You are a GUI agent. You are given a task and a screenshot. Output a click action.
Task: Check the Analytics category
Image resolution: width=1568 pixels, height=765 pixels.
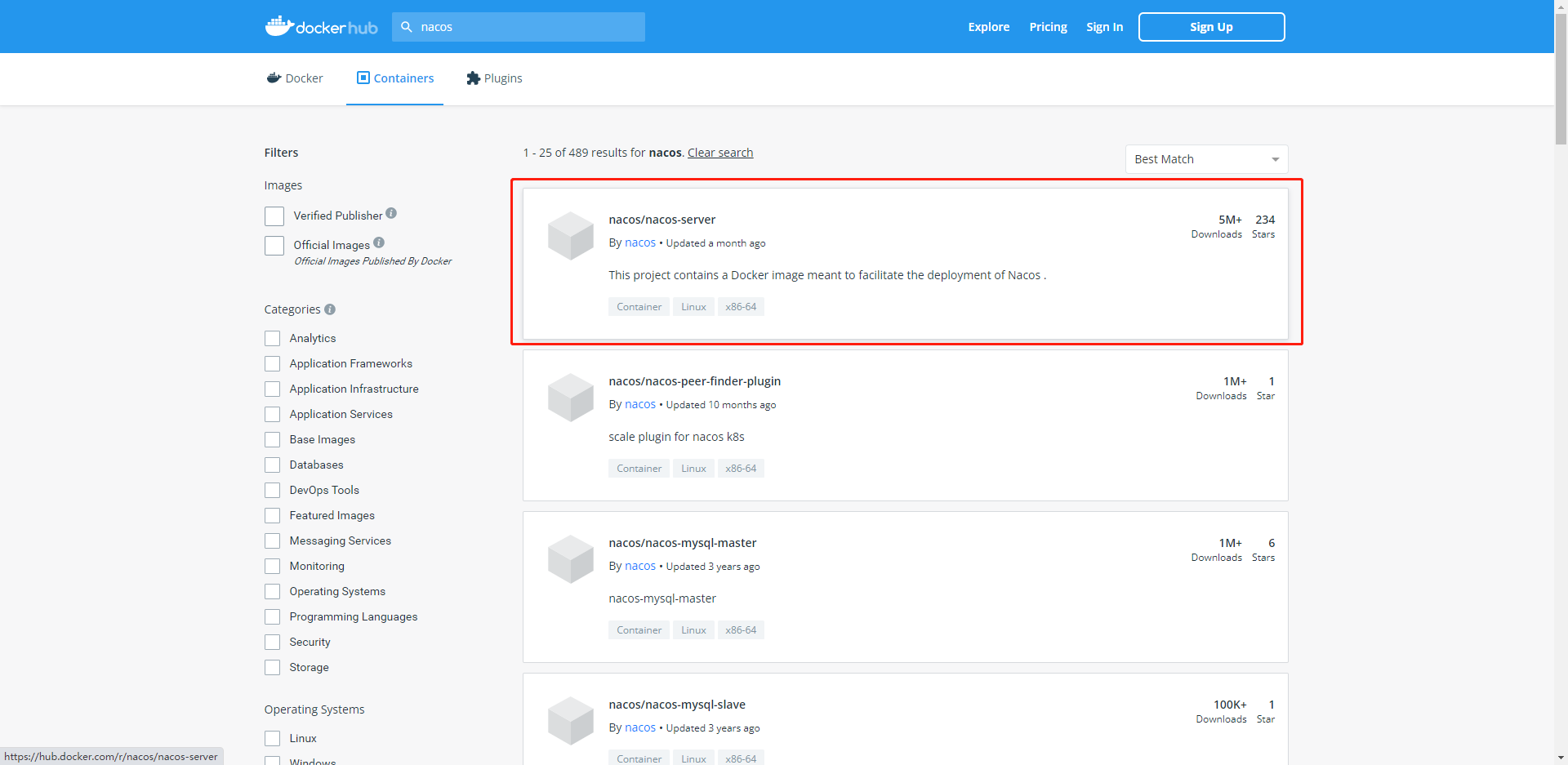pyautogui.click(x=273, y=338)
